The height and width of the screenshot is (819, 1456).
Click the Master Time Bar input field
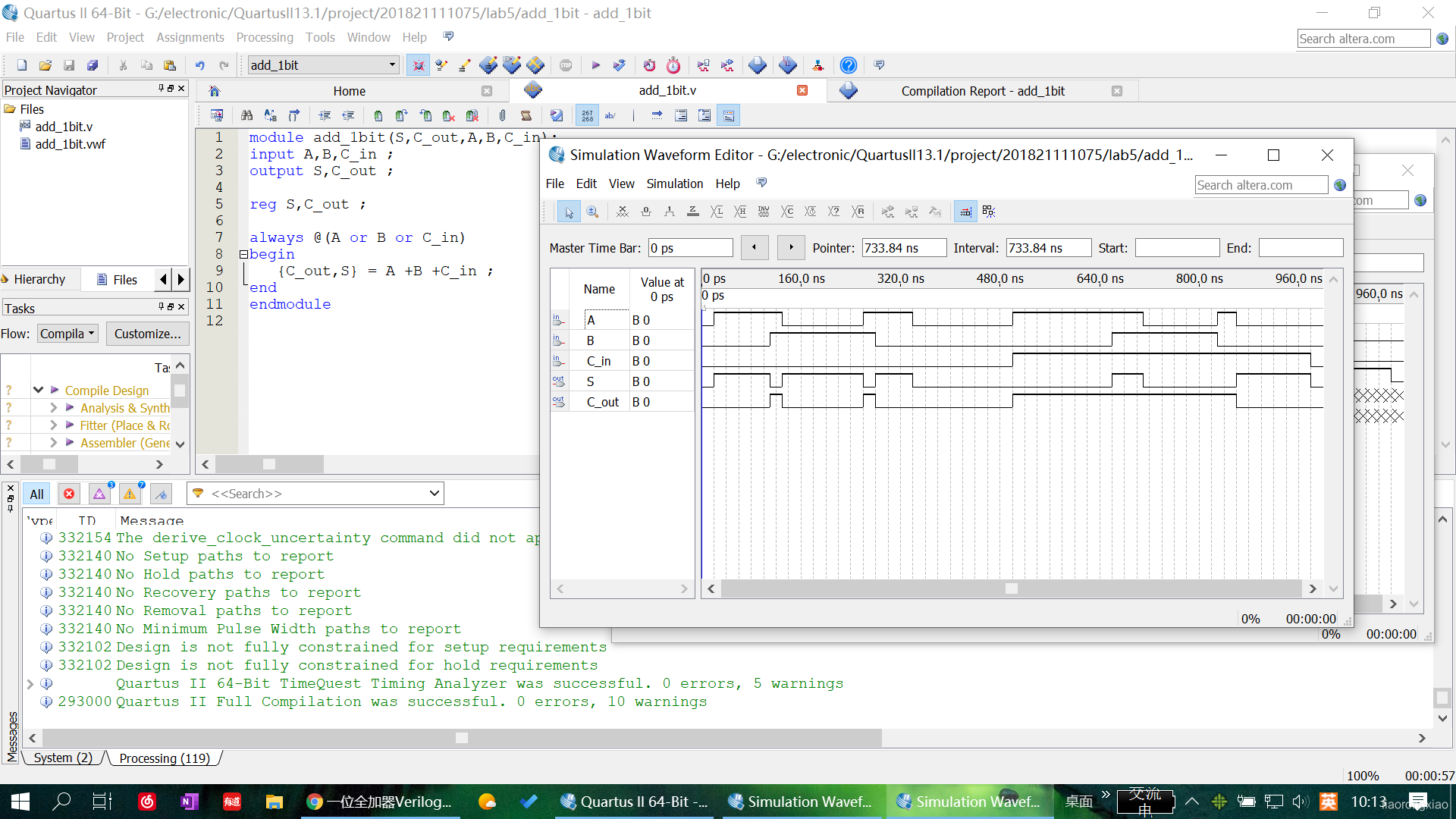[690, 248]
